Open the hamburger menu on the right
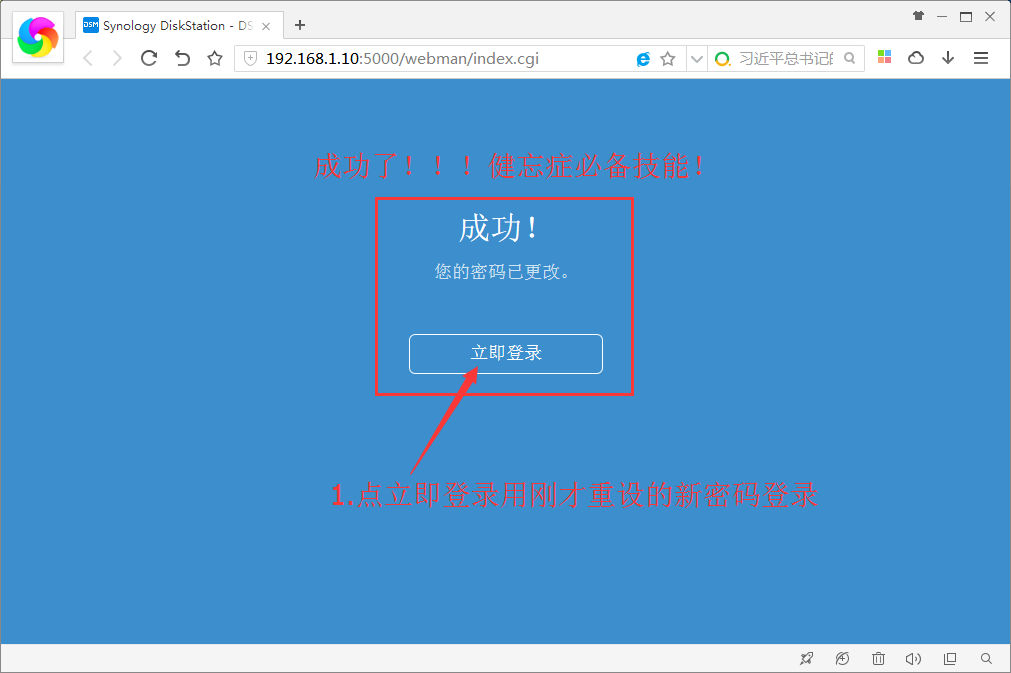Image resolution: width=1011 pixels, height=673 pixels. [981, 58]
